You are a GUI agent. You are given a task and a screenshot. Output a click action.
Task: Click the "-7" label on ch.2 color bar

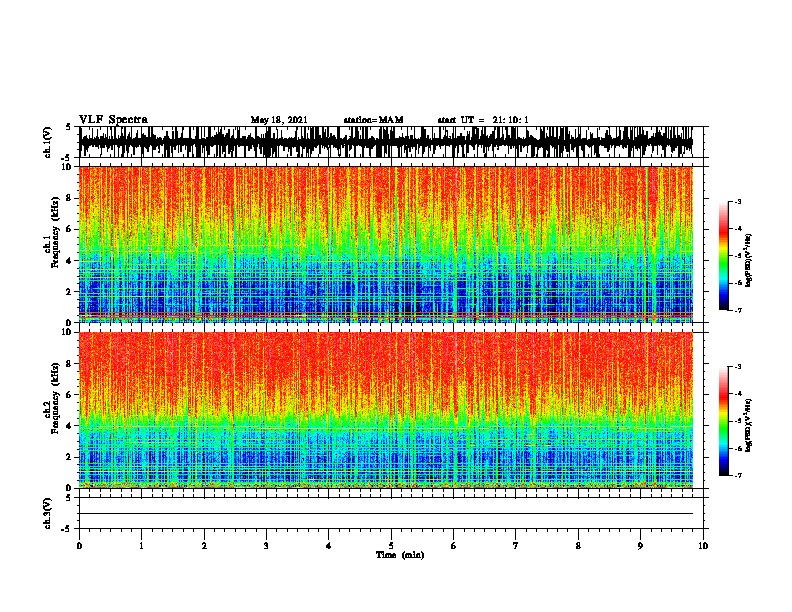[738, 476]
